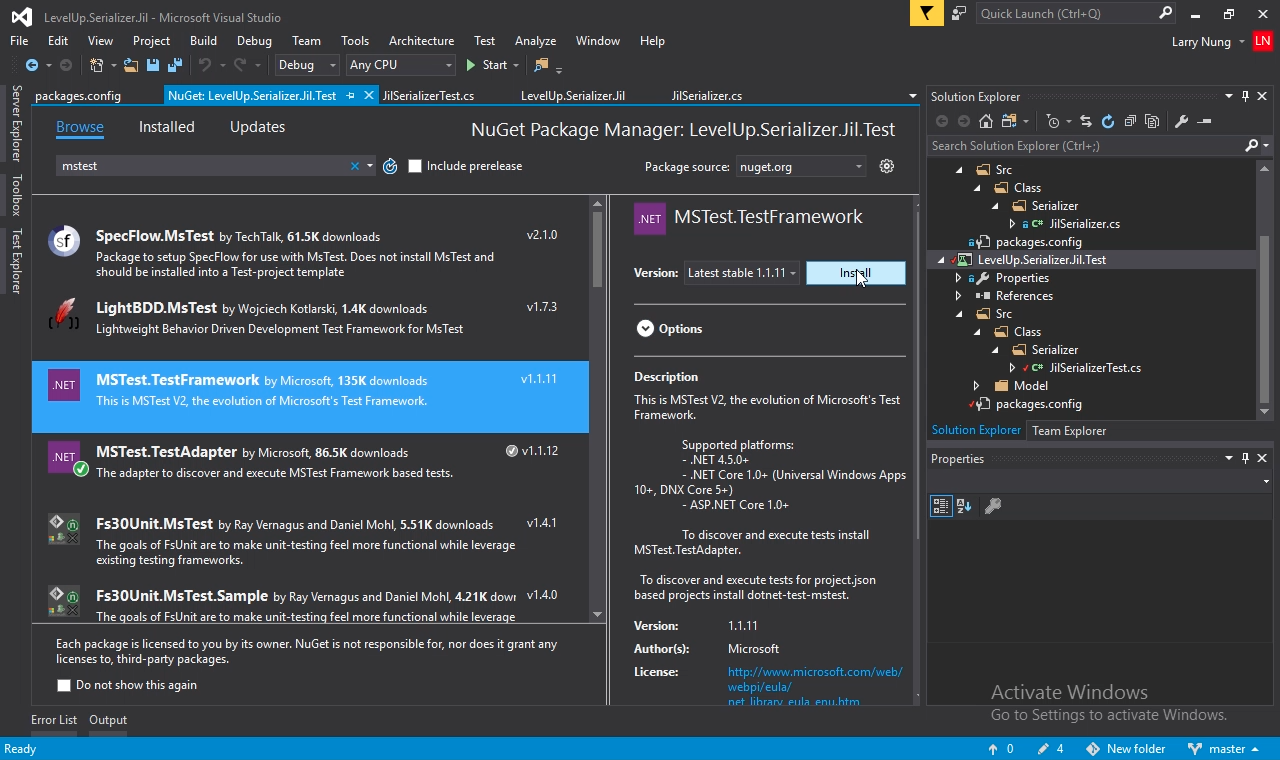Click the NuGet settings gear icon
This screenshot has width=1280, height=760.
(886, 166)
